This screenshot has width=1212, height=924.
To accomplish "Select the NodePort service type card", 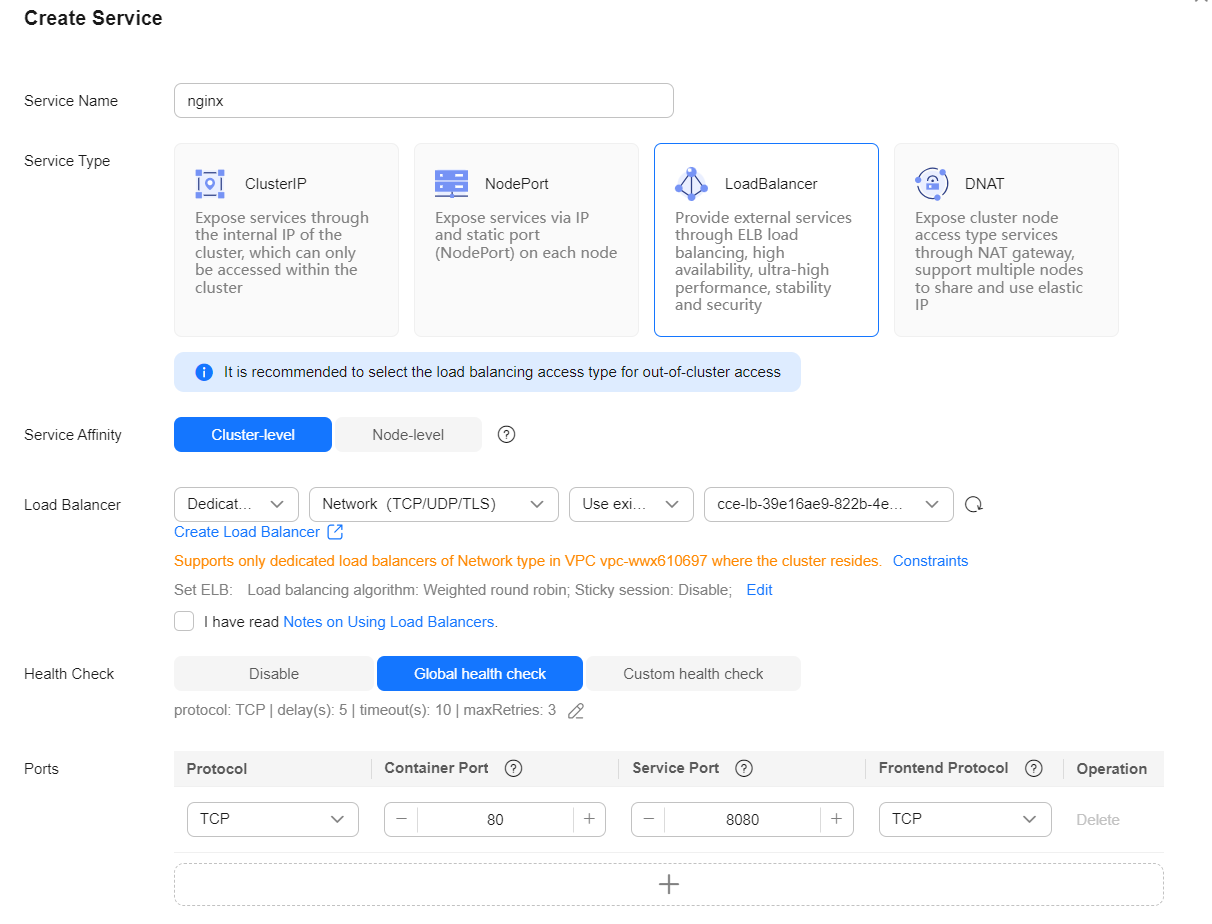I will tap(526, 240).
